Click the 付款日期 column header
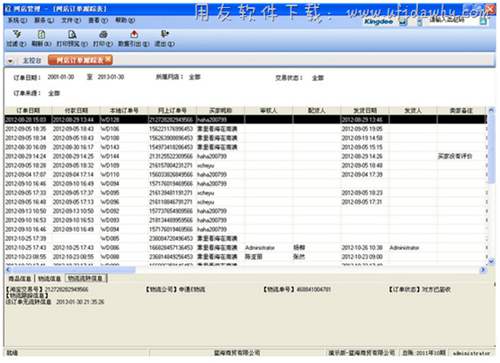 pyautogui.click(x=76, y=110)
